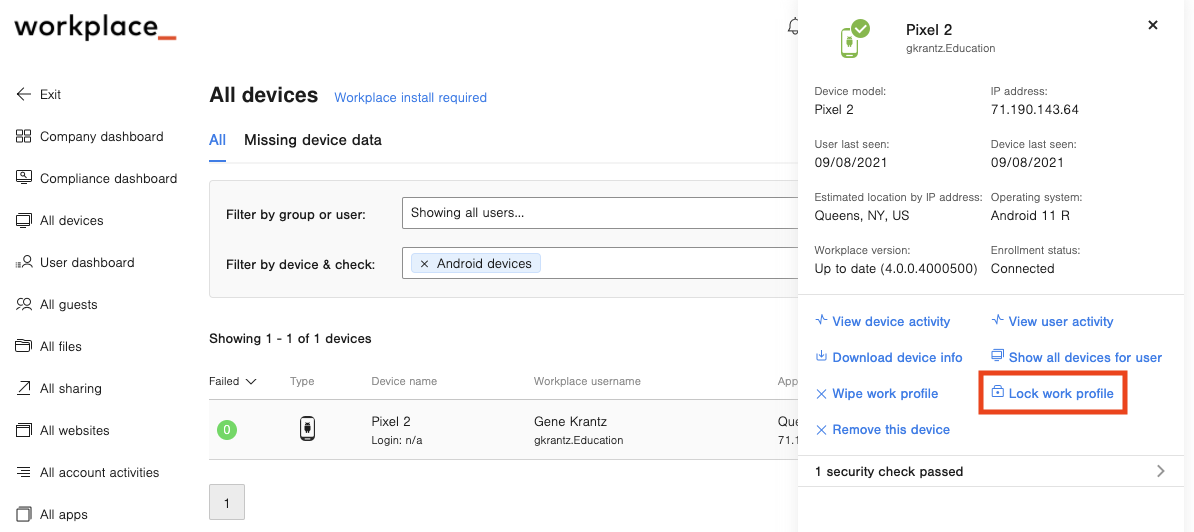
Task: Open the Filter by device & check field
Action: 600,263
